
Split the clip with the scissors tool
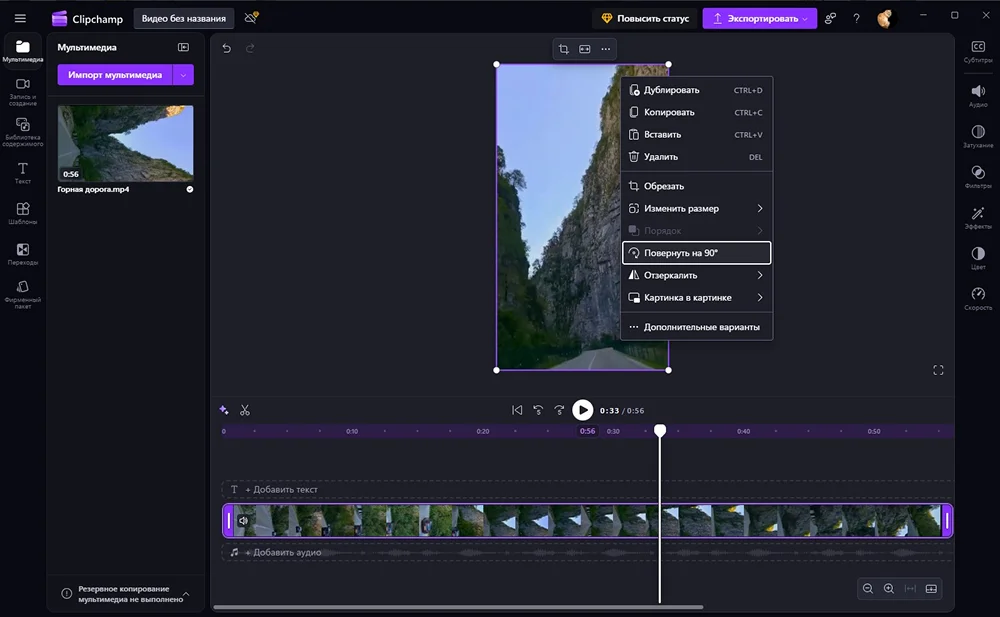(244, 409)
